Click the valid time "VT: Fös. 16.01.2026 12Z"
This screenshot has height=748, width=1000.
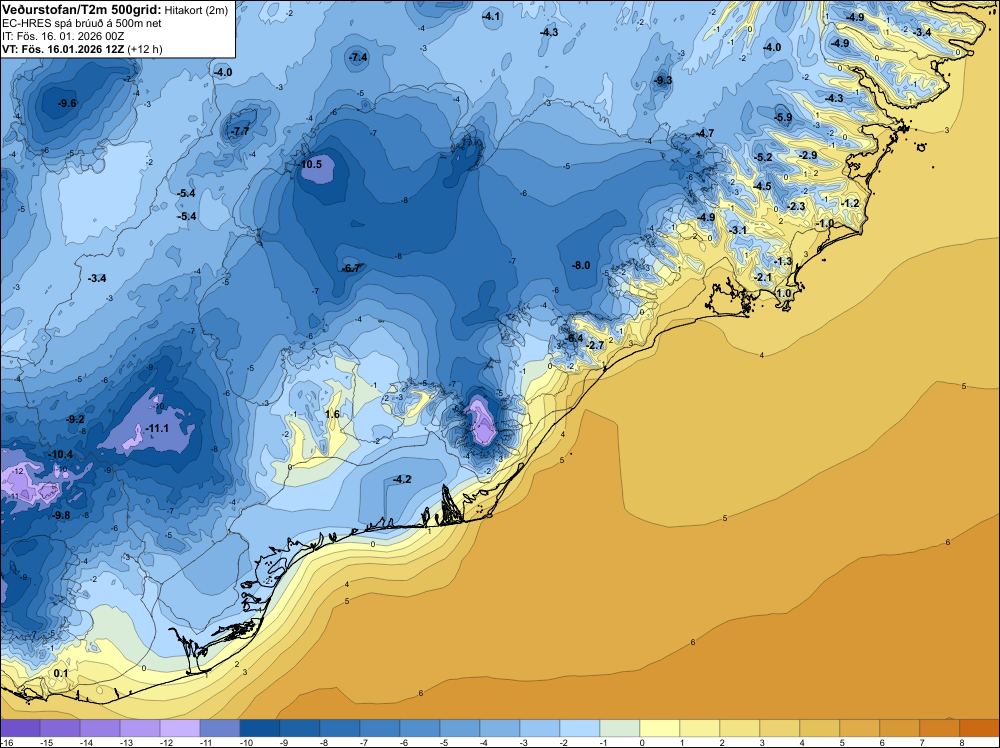point(63,48)
